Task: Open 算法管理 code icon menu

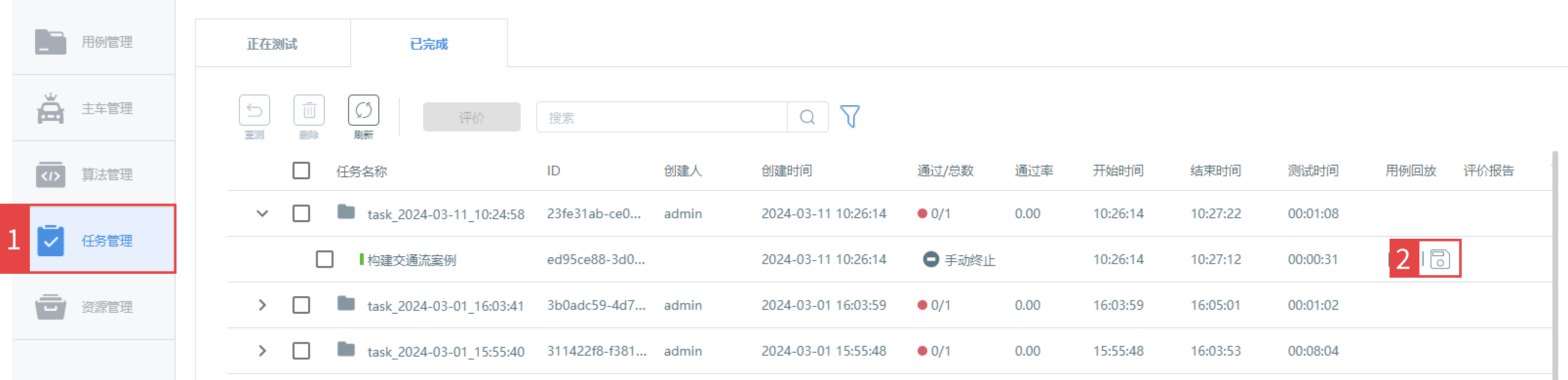Action: coord(93,174)
